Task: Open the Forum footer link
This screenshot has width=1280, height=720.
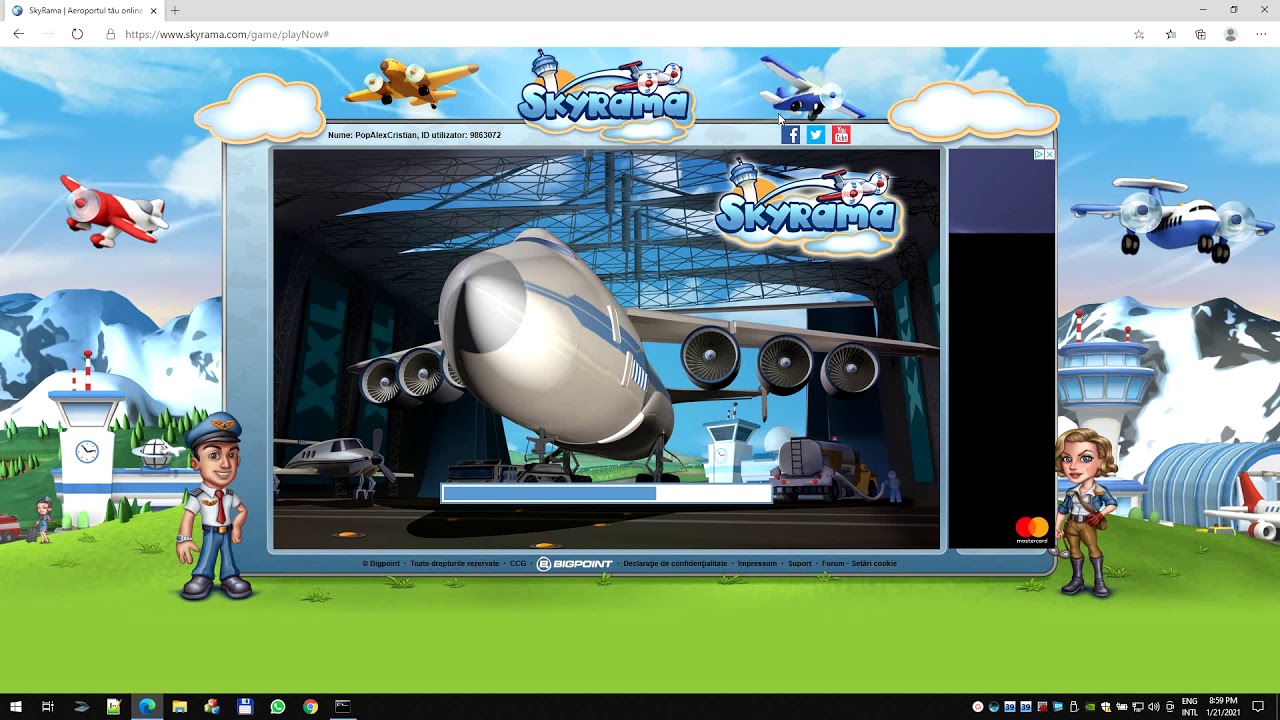Action: pyautogui.click(x=833, y=564)
